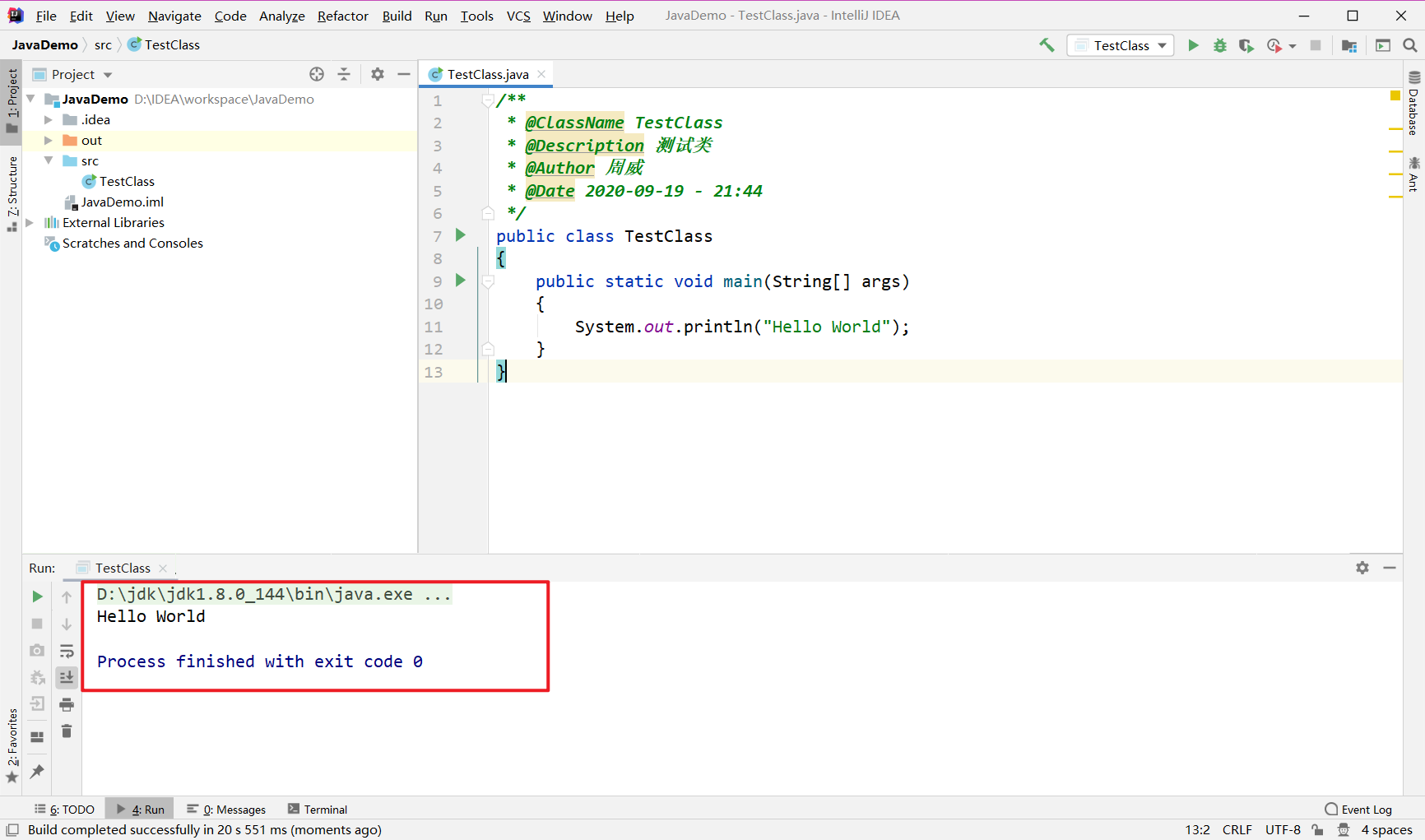Open the Build menu
Viewport: 1425px width, 840px height.
[x=397, y=16]
